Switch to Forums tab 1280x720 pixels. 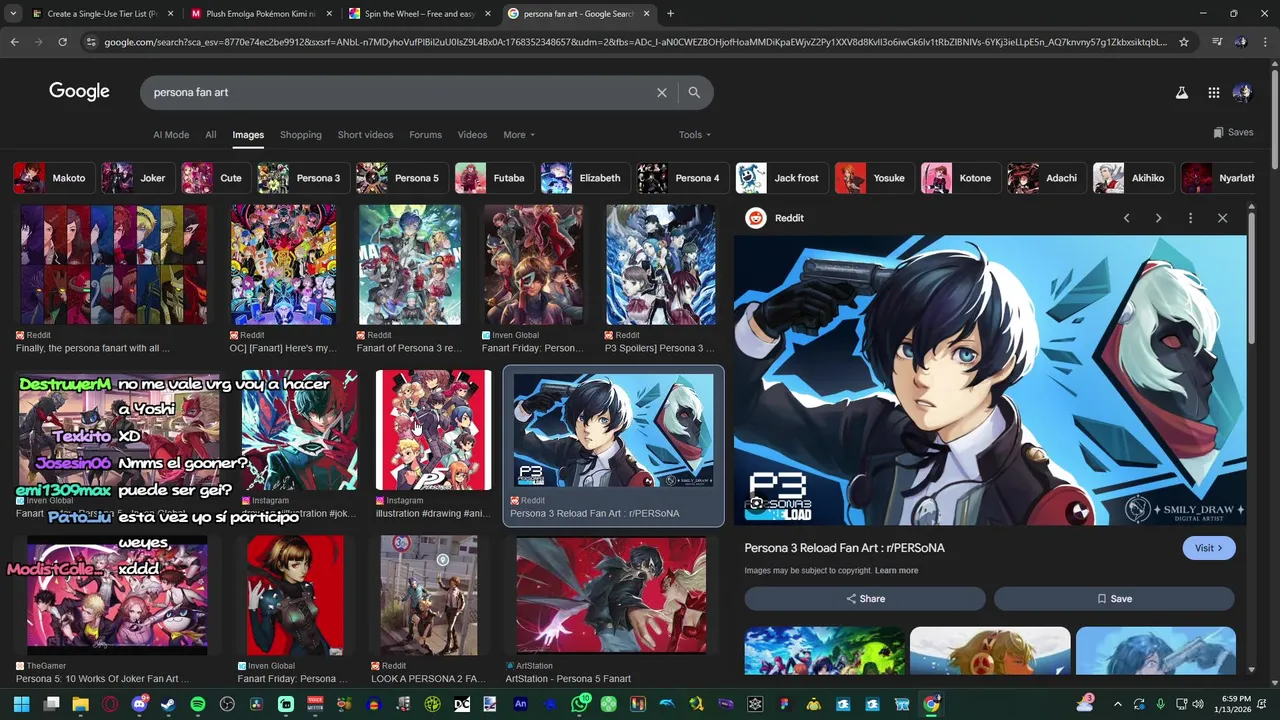click(x=425, y=135)
